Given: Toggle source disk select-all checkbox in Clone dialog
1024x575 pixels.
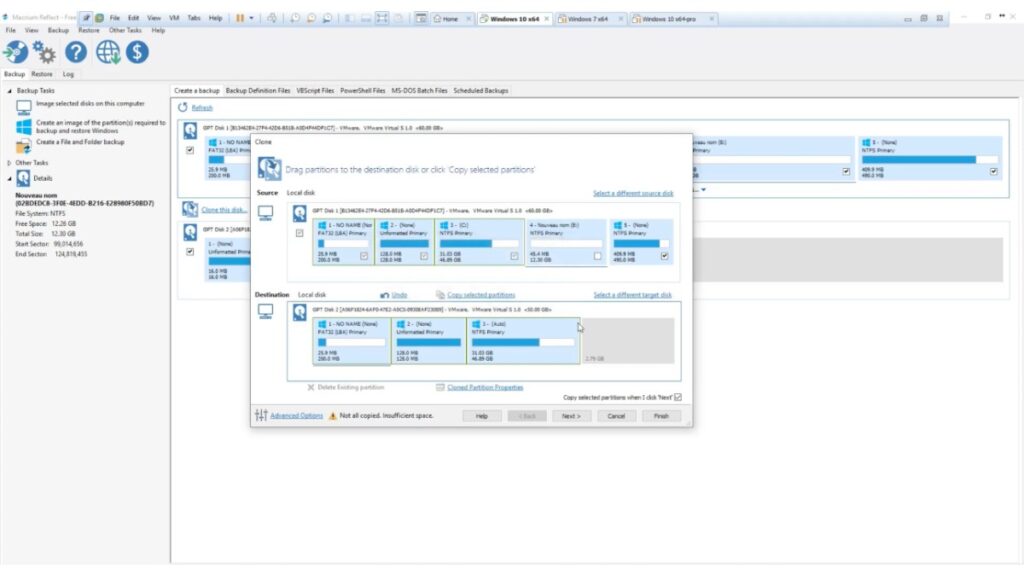Looking at the screenshot, I should (300, 233).
